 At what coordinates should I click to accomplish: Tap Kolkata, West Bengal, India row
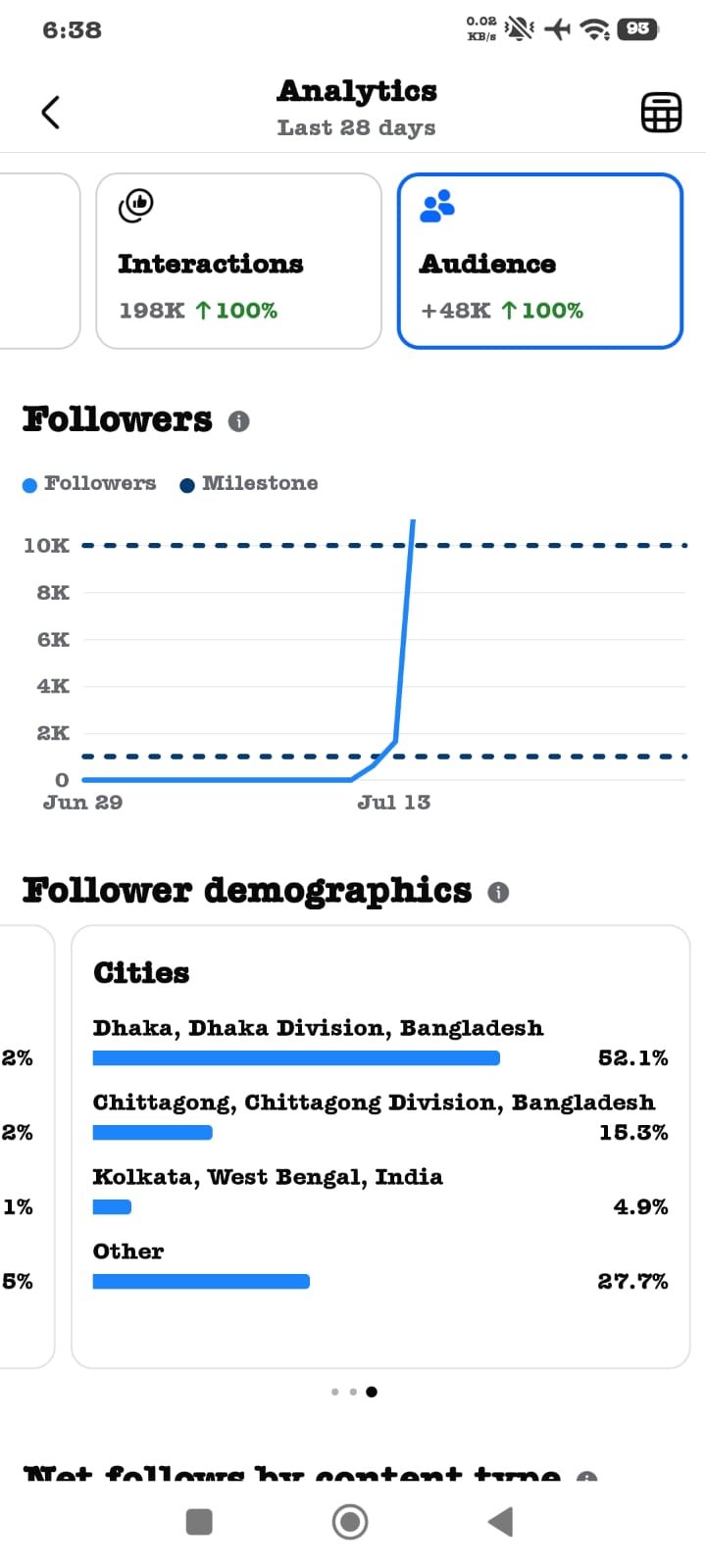point(380,1191)
